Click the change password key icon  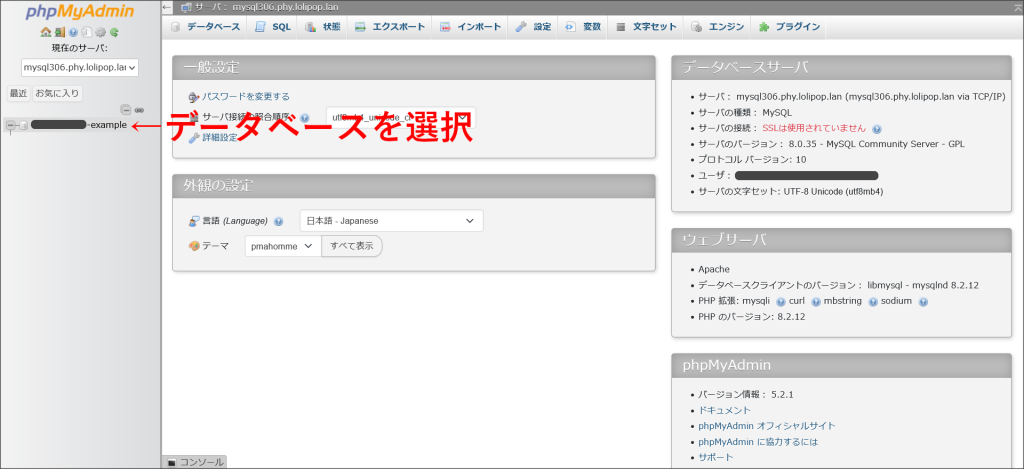tap(193, 97)
